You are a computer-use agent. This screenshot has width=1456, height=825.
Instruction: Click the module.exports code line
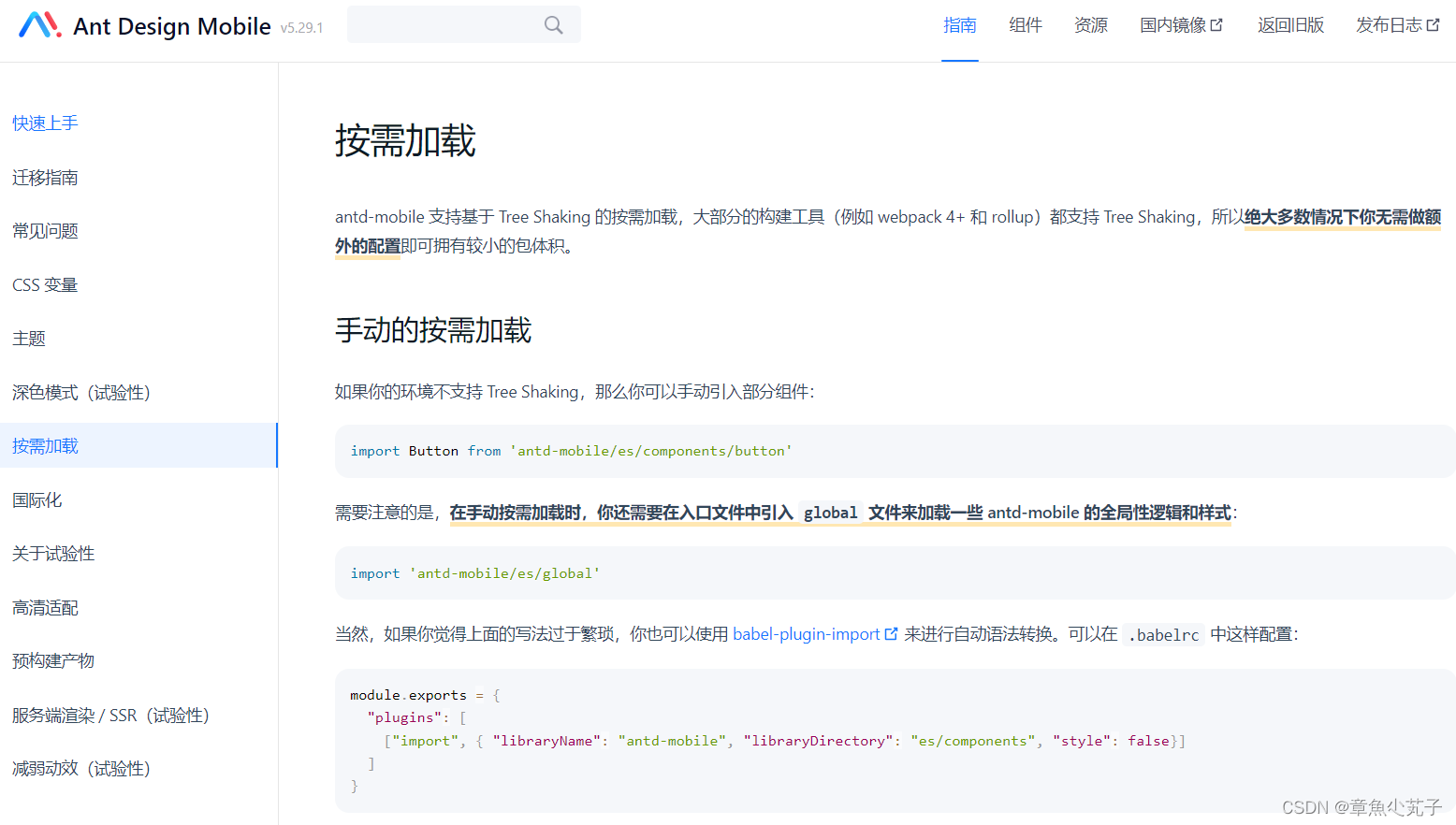425,695
